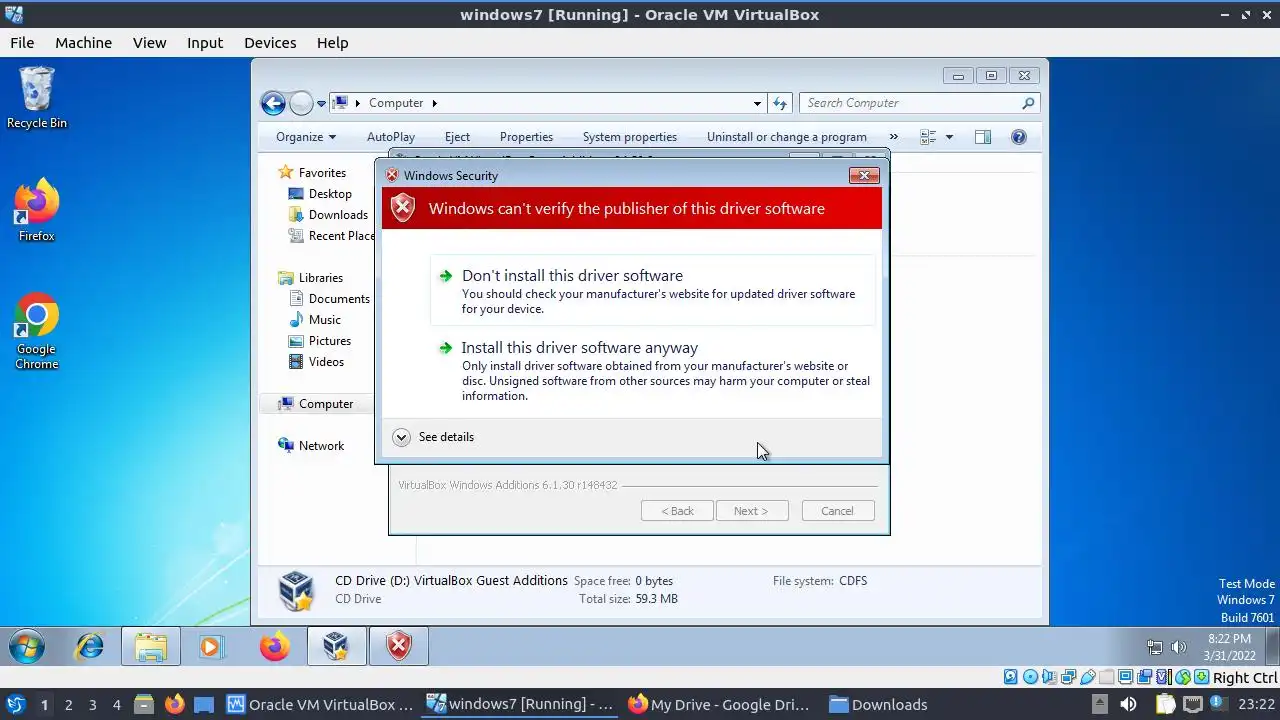Click Cancel in the Guest Additions installer
This screenshot has width=1280, height=720.
837,511
